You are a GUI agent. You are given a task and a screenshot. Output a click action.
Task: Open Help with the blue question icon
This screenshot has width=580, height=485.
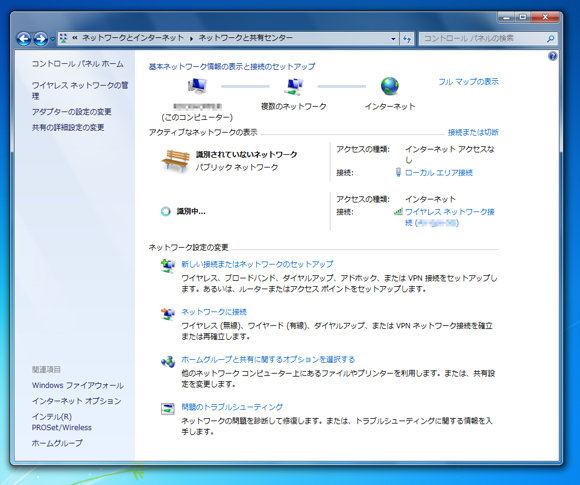[553, 56]
